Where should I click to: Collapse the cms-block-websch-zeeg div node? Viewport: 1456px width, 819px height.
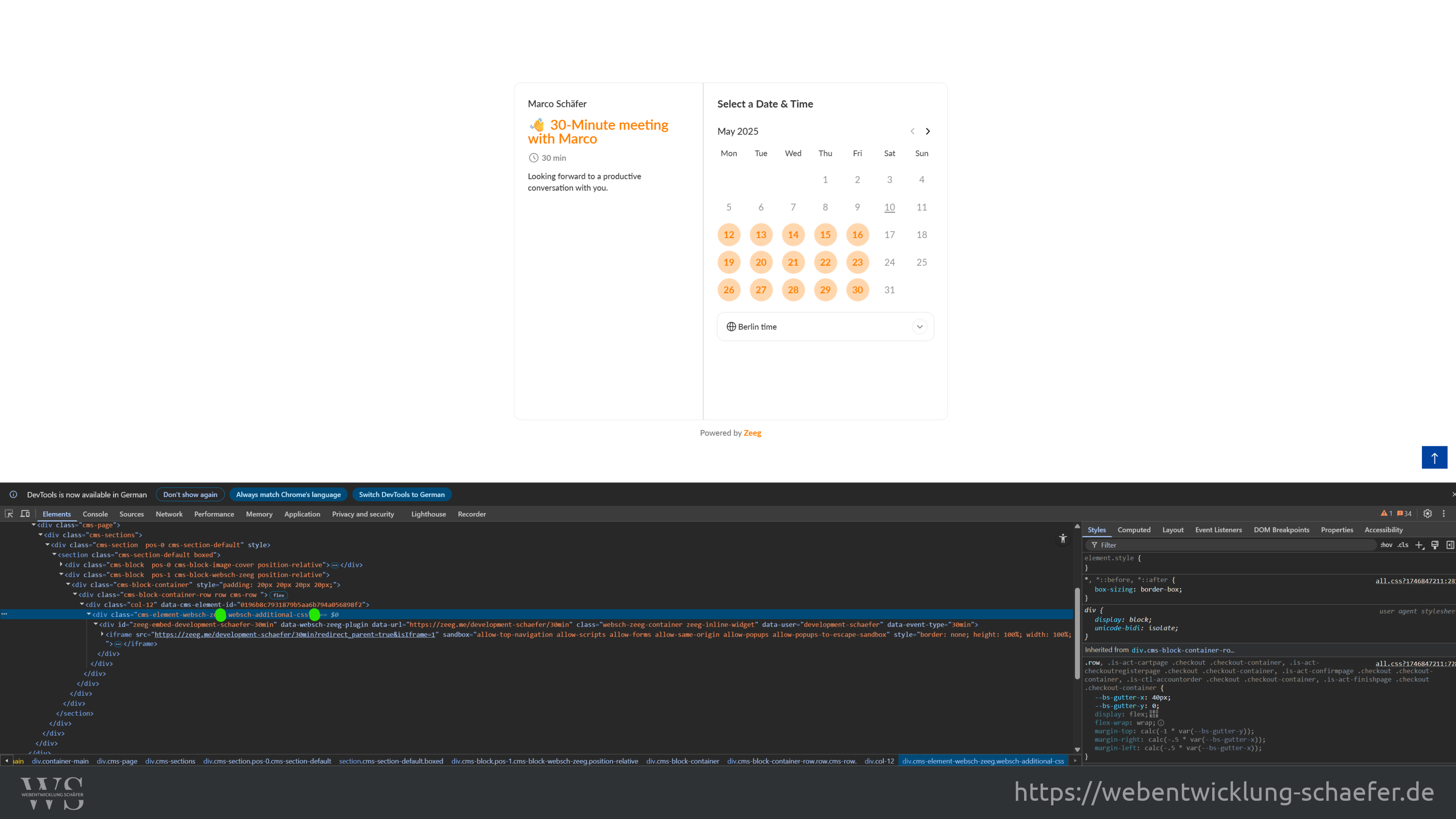(61, 574)
